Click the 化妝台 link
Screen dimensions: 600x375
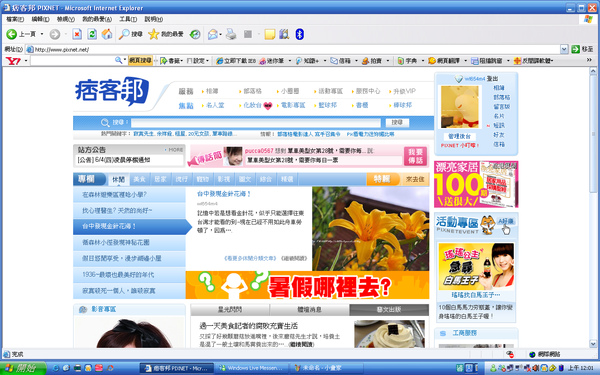tap(252, 105)
